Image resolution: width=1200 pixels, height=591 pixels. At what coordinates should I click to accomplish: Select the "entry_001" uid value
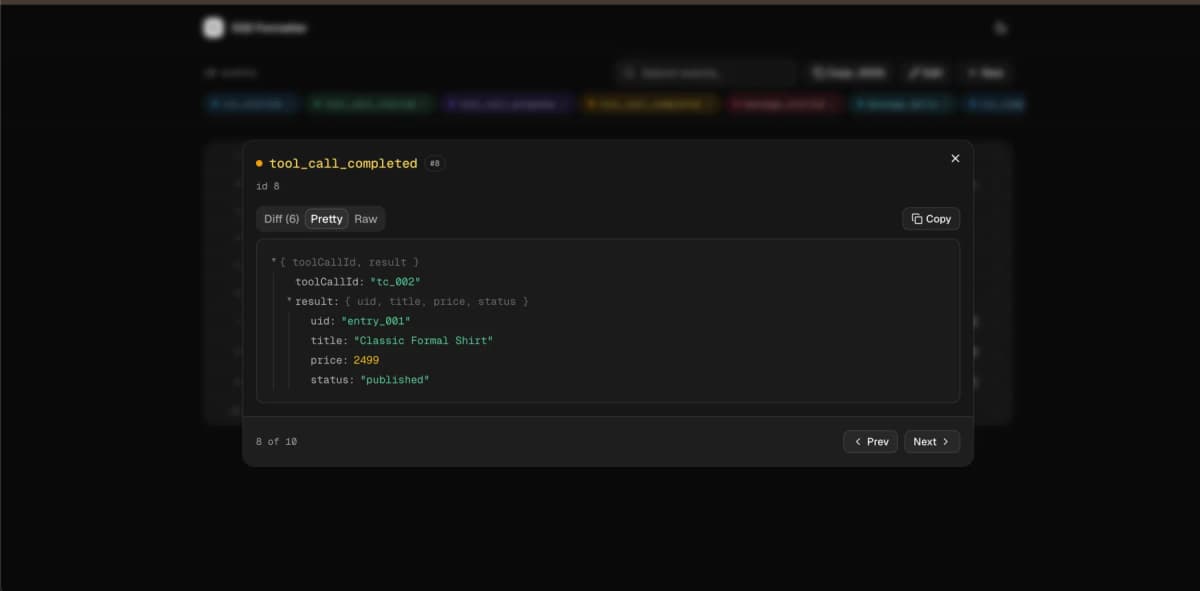(376, 321)
